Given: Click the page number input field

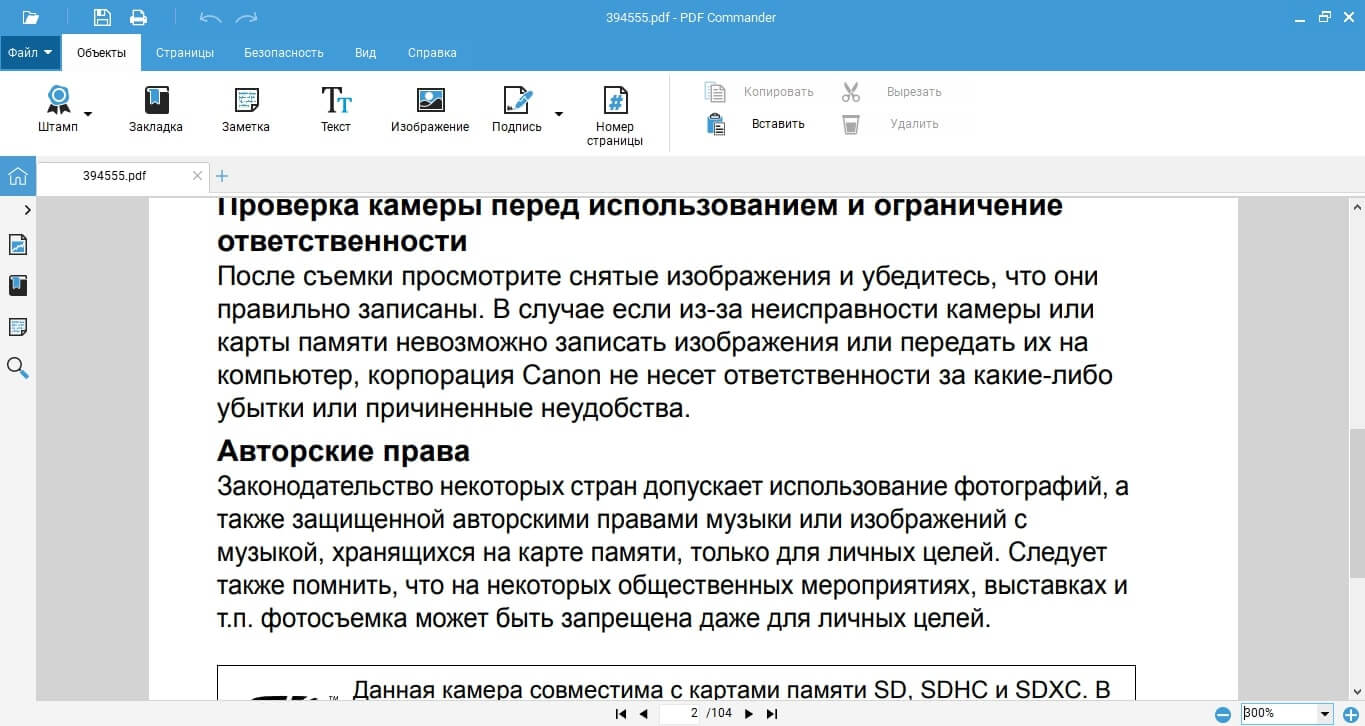Looking at the screenshot, I should (681, 713).
